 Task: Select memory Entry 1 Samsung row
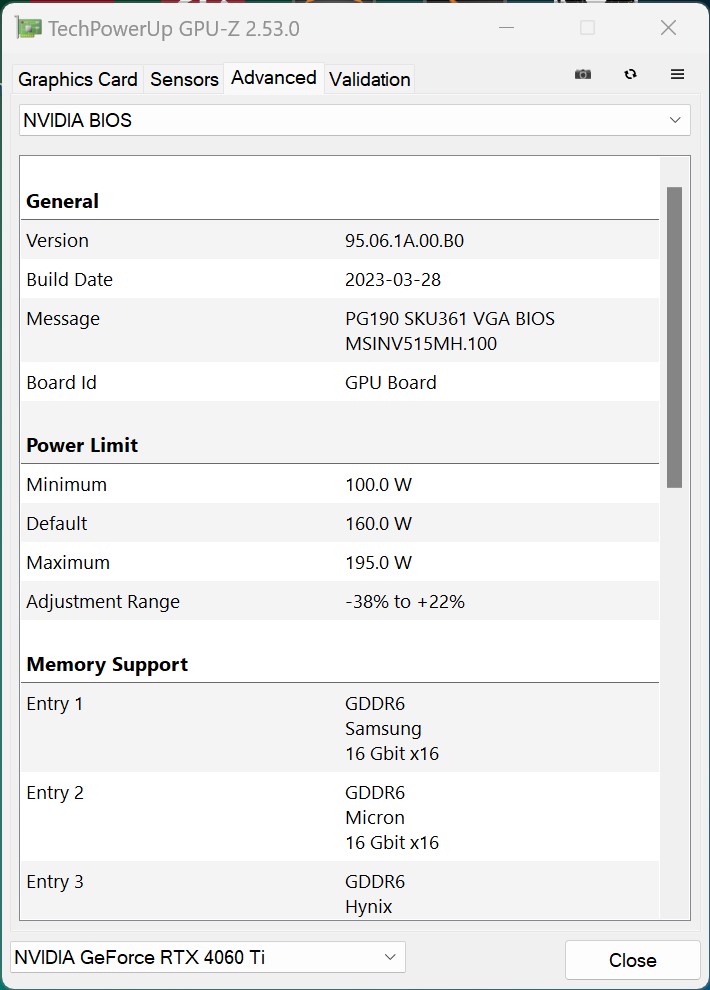click(340, 728)
